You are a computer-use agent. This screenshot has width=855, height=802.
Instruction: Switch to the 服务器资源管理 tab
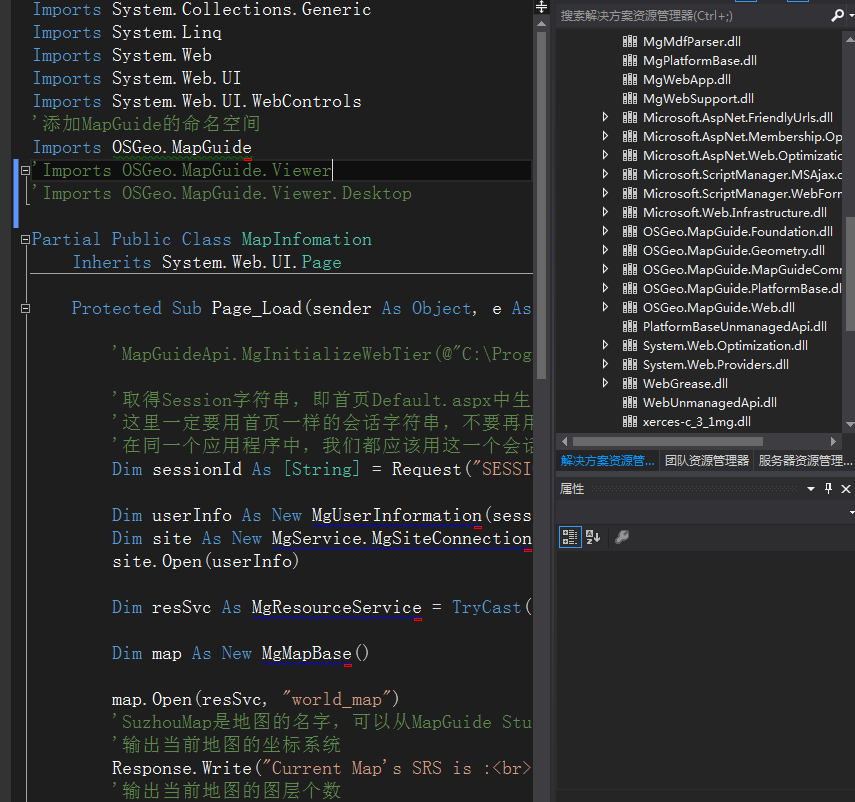(x=804, y=461)
